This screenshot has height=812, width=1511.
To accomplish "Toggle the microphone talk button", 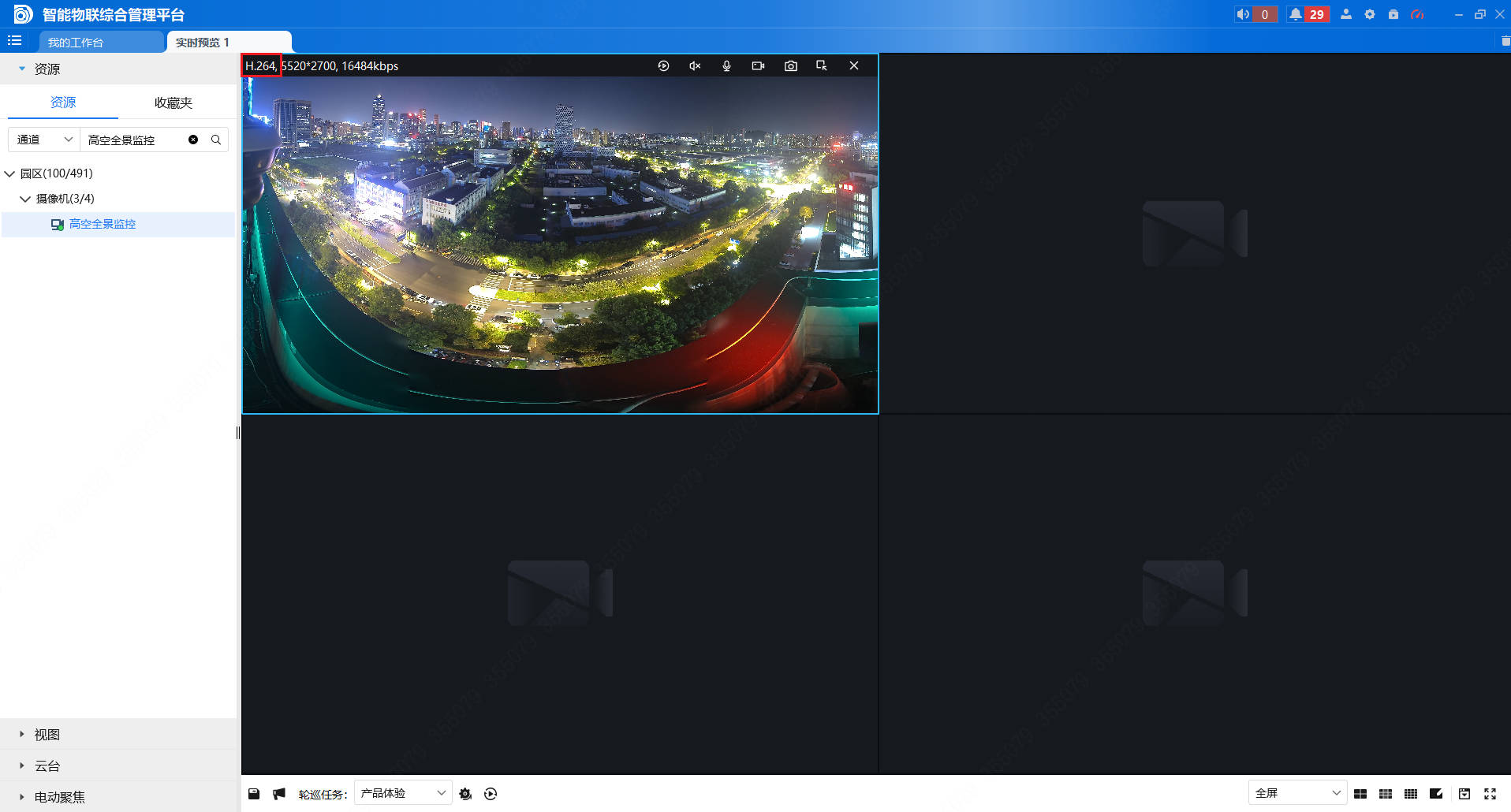I will point(726,66).
